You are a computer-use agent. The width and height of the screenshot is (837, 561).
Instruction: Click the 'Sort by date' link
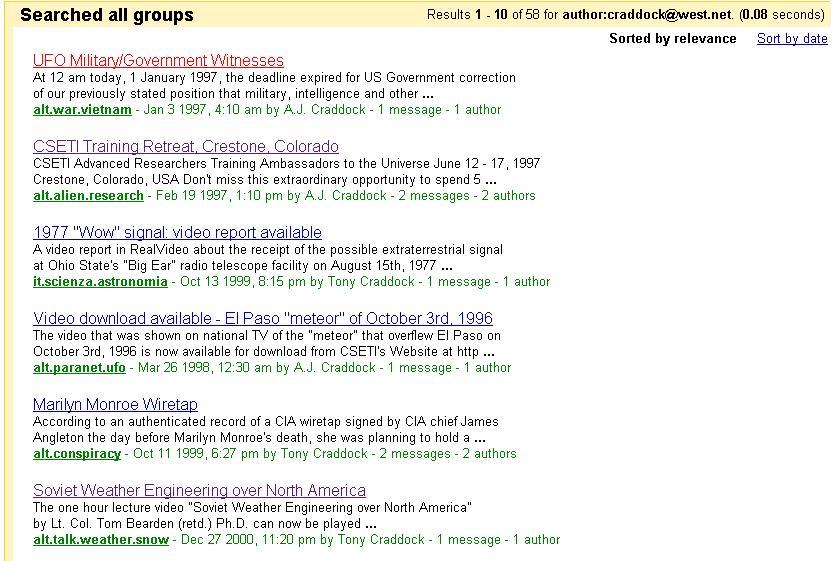(792, 38)
